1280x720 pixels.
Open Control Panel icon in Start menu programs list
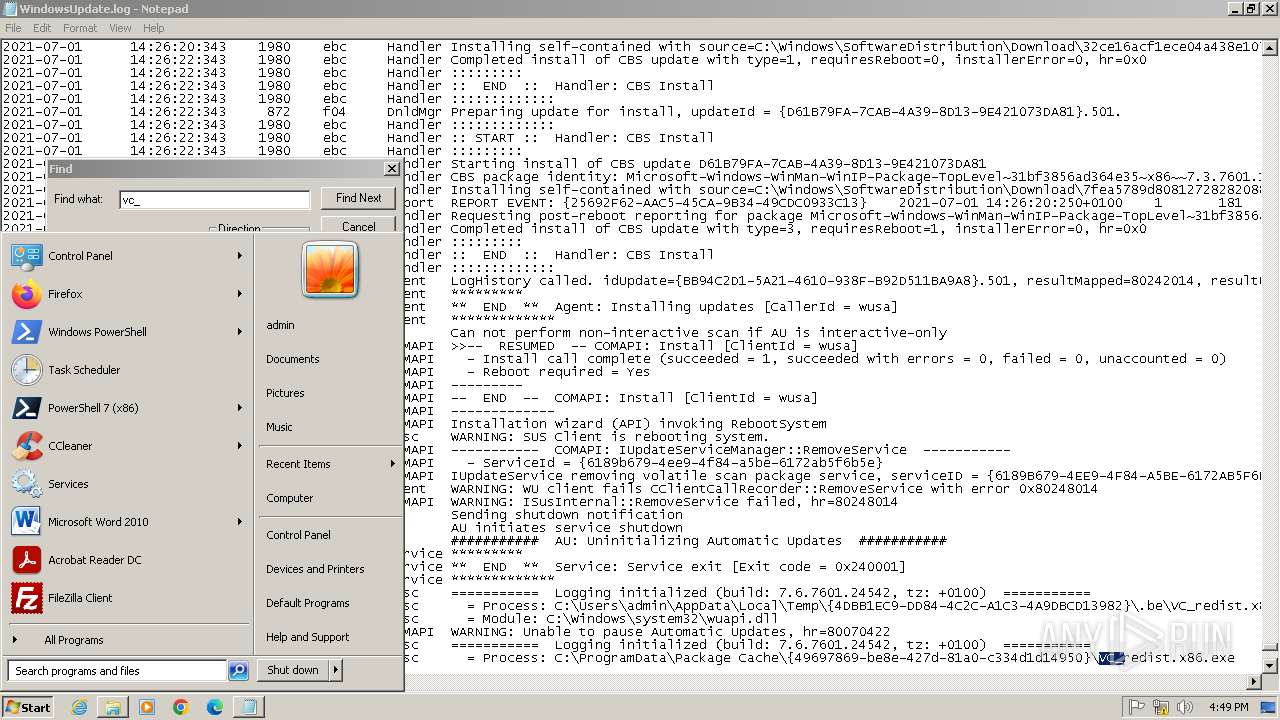pyautogui.click(x=27, y=256)
